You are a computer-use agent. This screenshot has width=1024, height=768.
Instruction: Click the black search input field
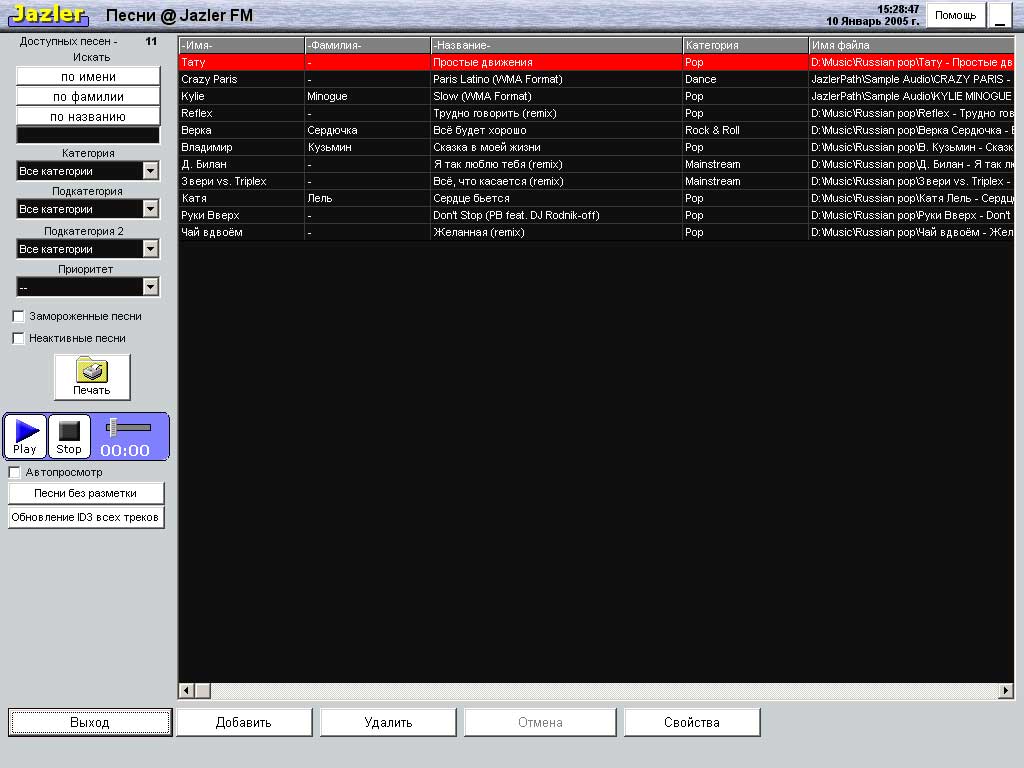coord(88,135)
